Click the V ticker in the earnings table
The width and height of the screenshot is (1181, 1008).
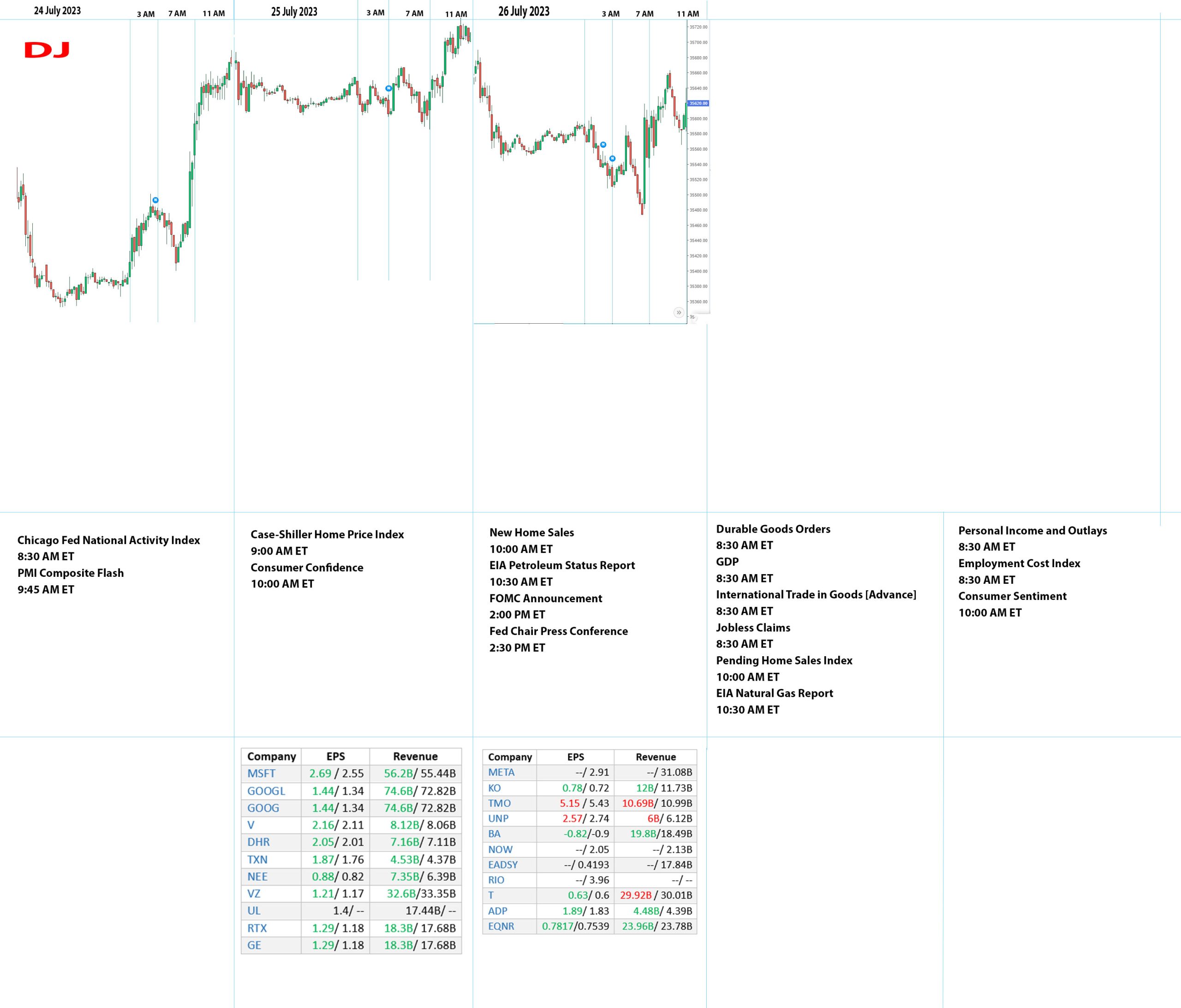pyautogui.click(x=251, y=825)
